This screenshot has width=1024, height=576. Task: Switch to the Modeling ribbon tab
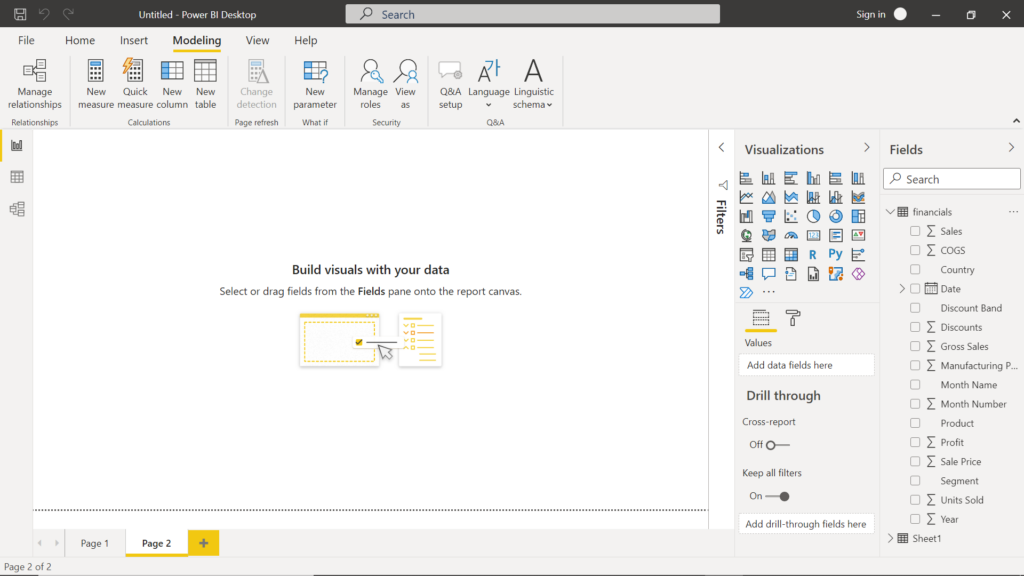(x=196, y=40)
